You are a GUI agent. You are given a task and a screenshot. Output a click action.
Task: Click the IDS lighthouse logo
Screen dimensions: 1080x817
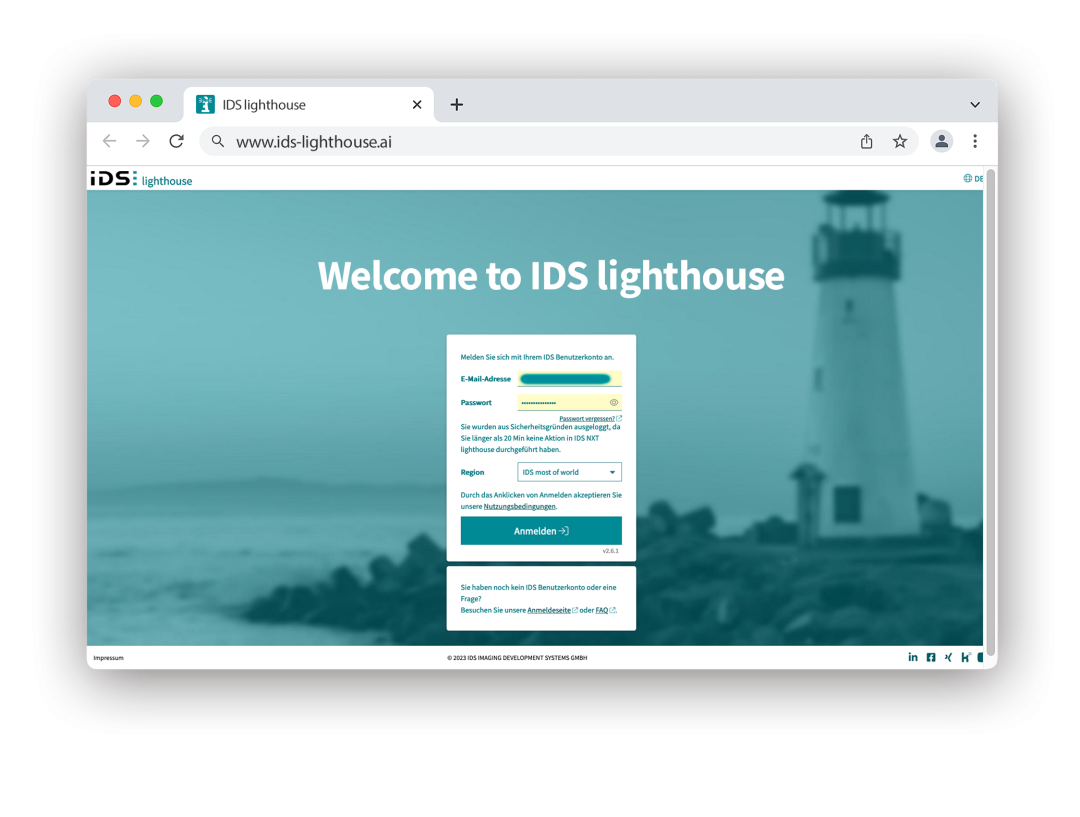pos(141,178)
